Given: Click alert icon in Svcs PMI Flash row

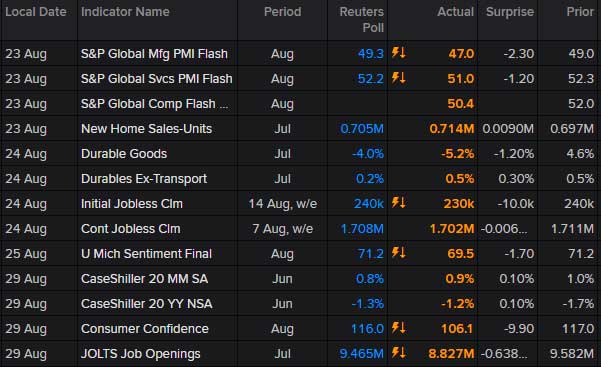Looking at the screenshot, I should [399, 78].
